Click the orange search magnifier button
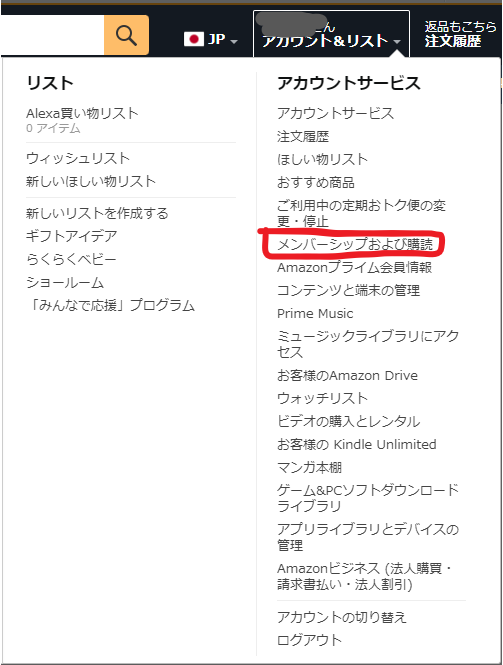503x665 pixels. (126, 35)
